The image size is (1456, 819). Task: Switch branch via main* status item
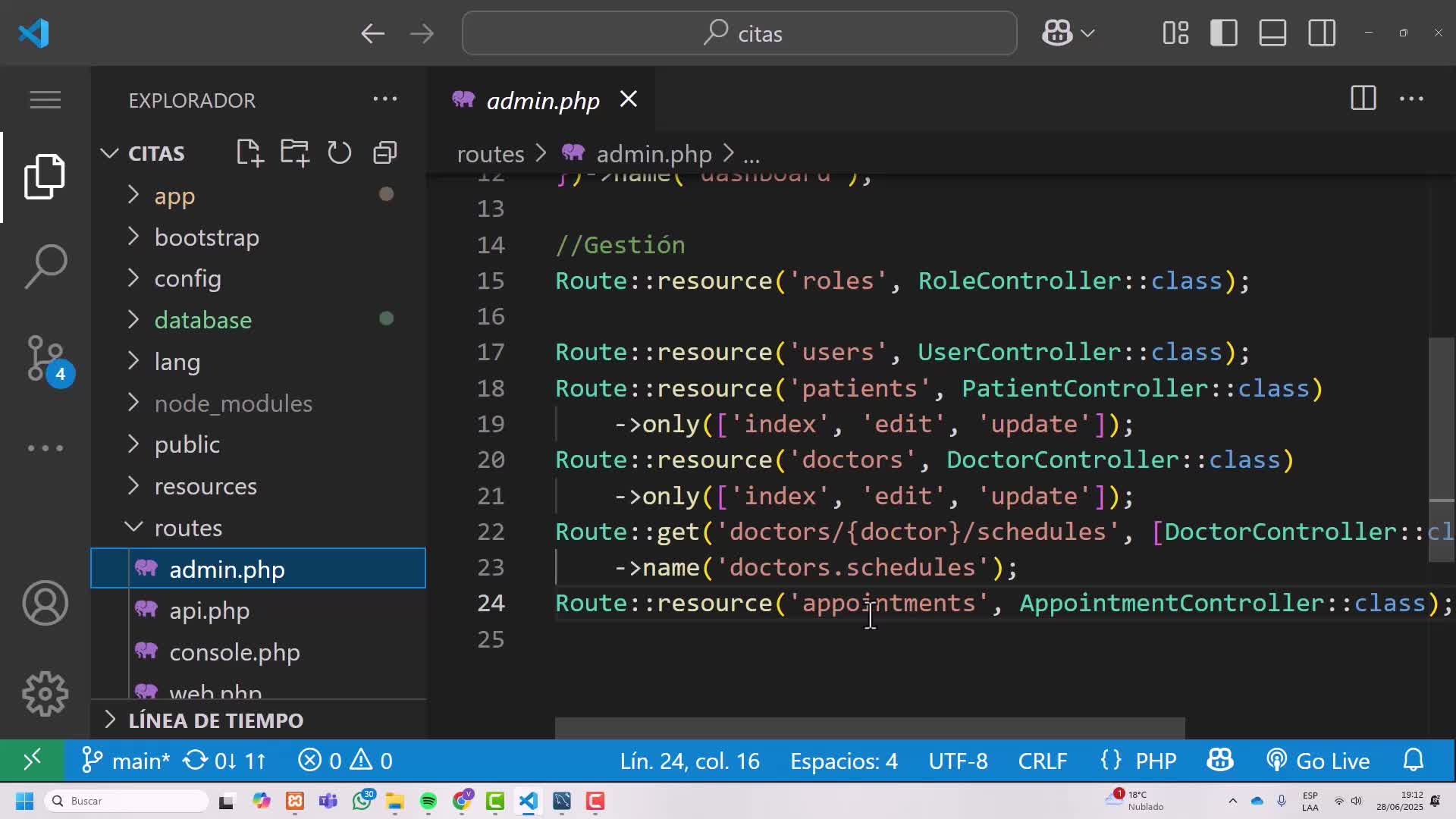point(126,761)
